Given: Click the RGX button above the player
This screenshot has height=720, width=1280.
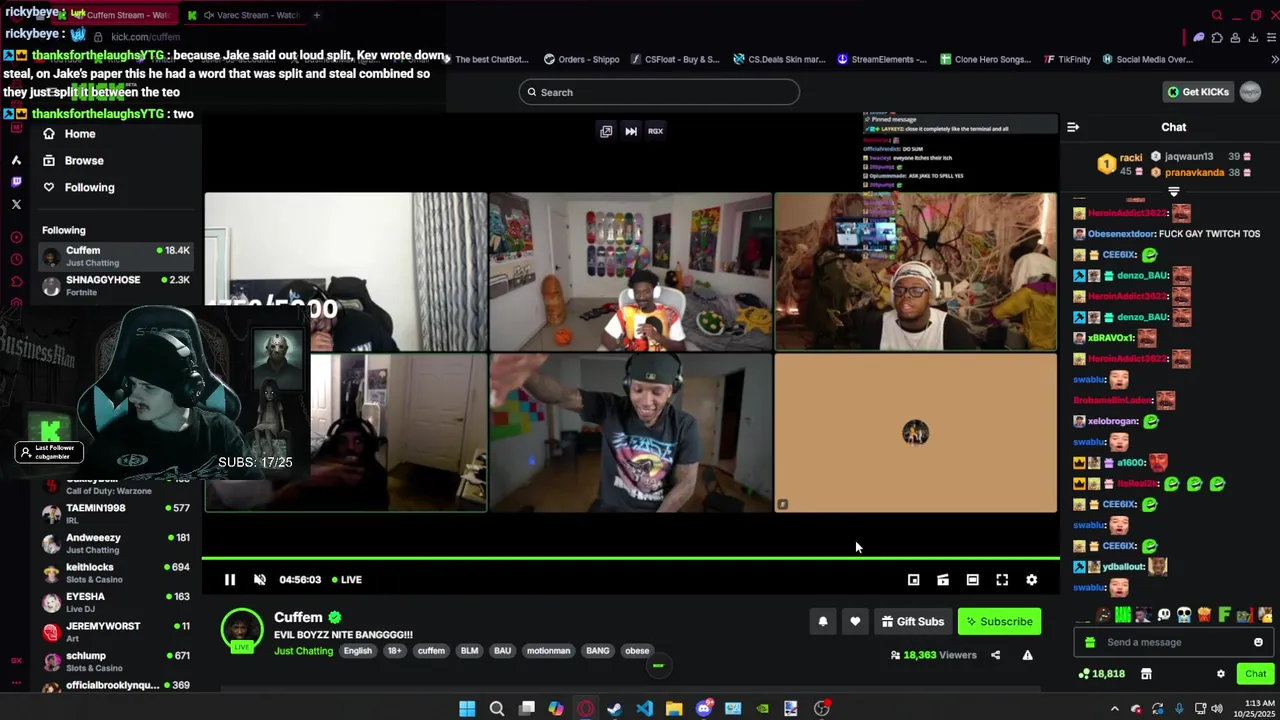Looking at the screenshot, I should (x=655, y=131).
